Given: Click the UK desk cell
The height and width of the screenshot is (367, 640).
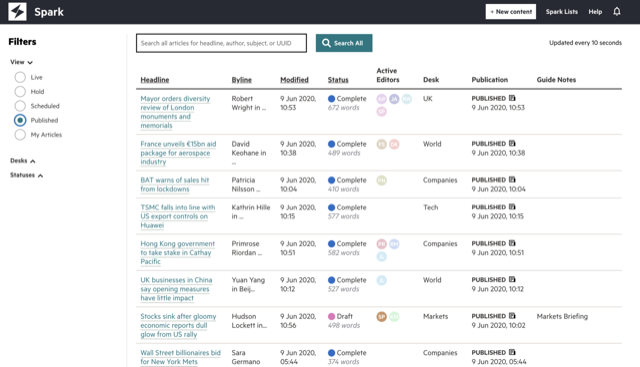Looking at the screenshot, I should (x=427, y=98).
